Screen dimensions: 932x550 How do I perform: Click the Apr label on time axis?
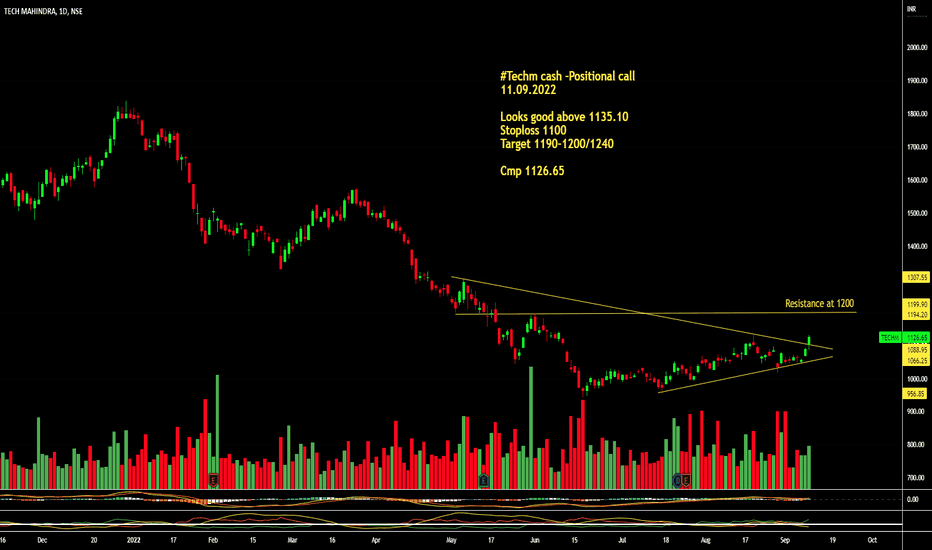pos(376,540)
